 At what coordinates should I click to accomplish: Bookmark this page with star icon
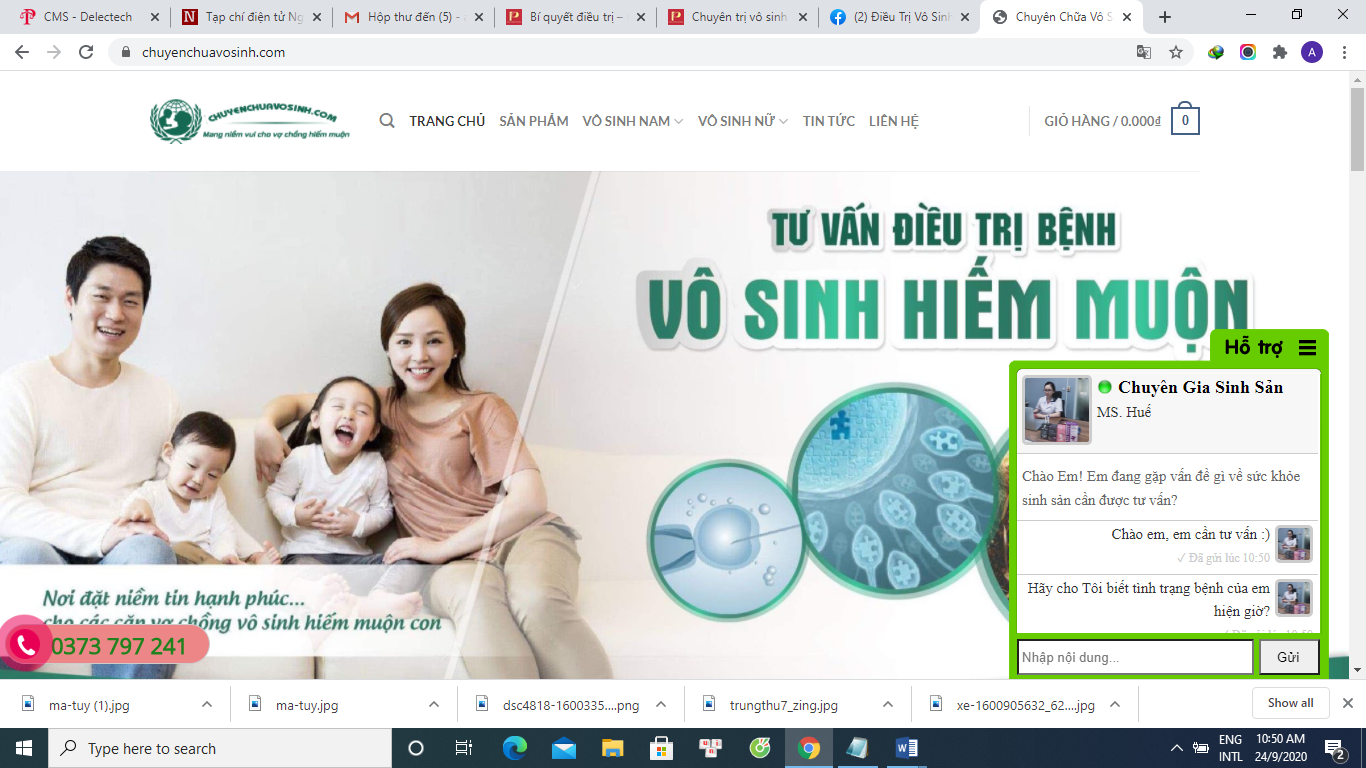pyautogui.click(x=1176, y=52)
